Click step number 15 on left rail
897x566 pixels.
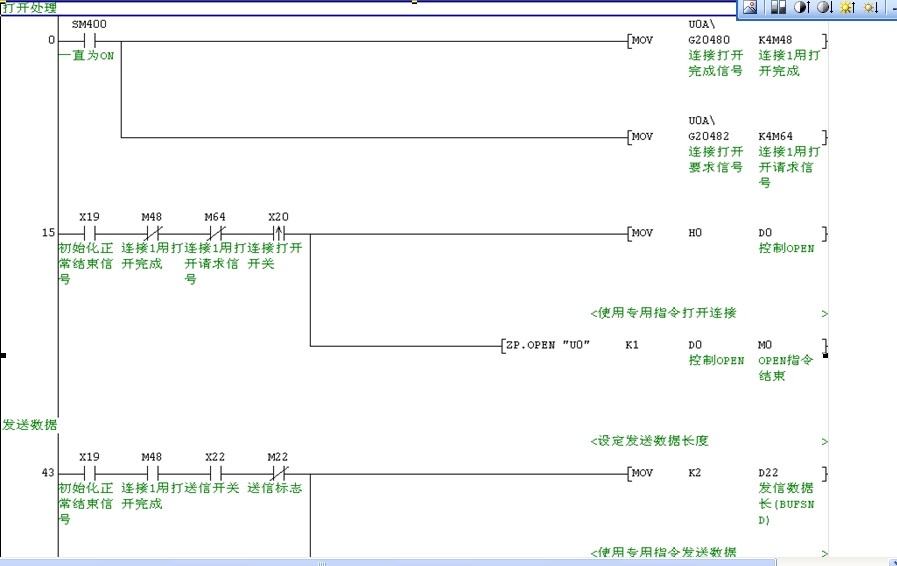pyautogui.click(x=48, y=233)
